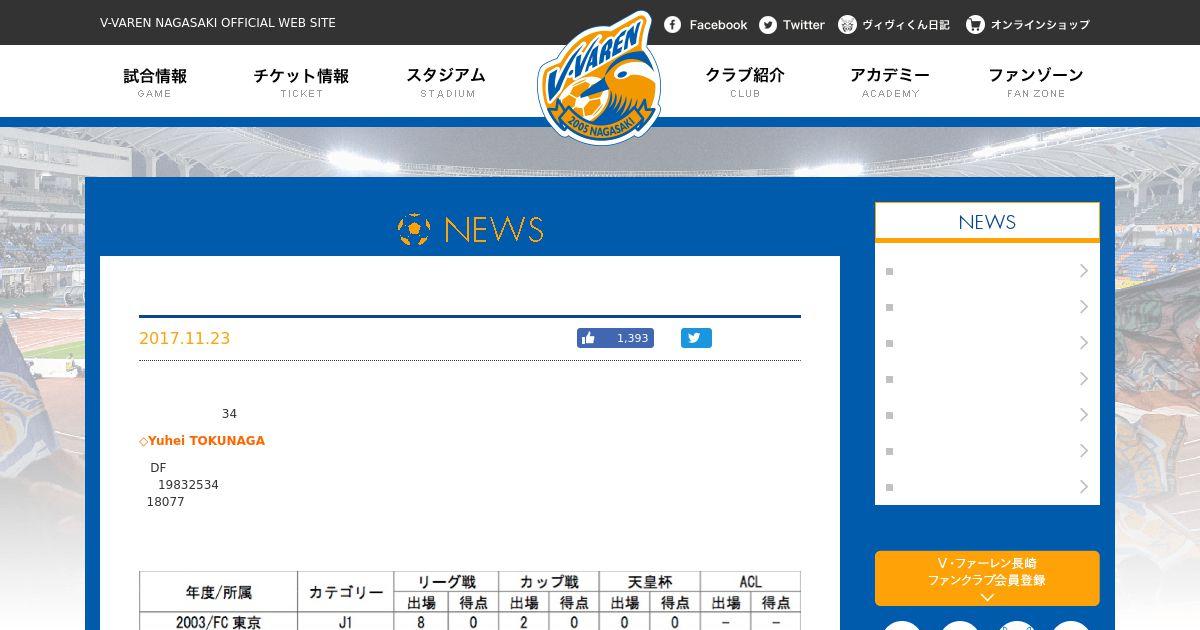Click the 2003/FC東京 table row cell
Screen dimensions: 1200x630
click(219, 622)
